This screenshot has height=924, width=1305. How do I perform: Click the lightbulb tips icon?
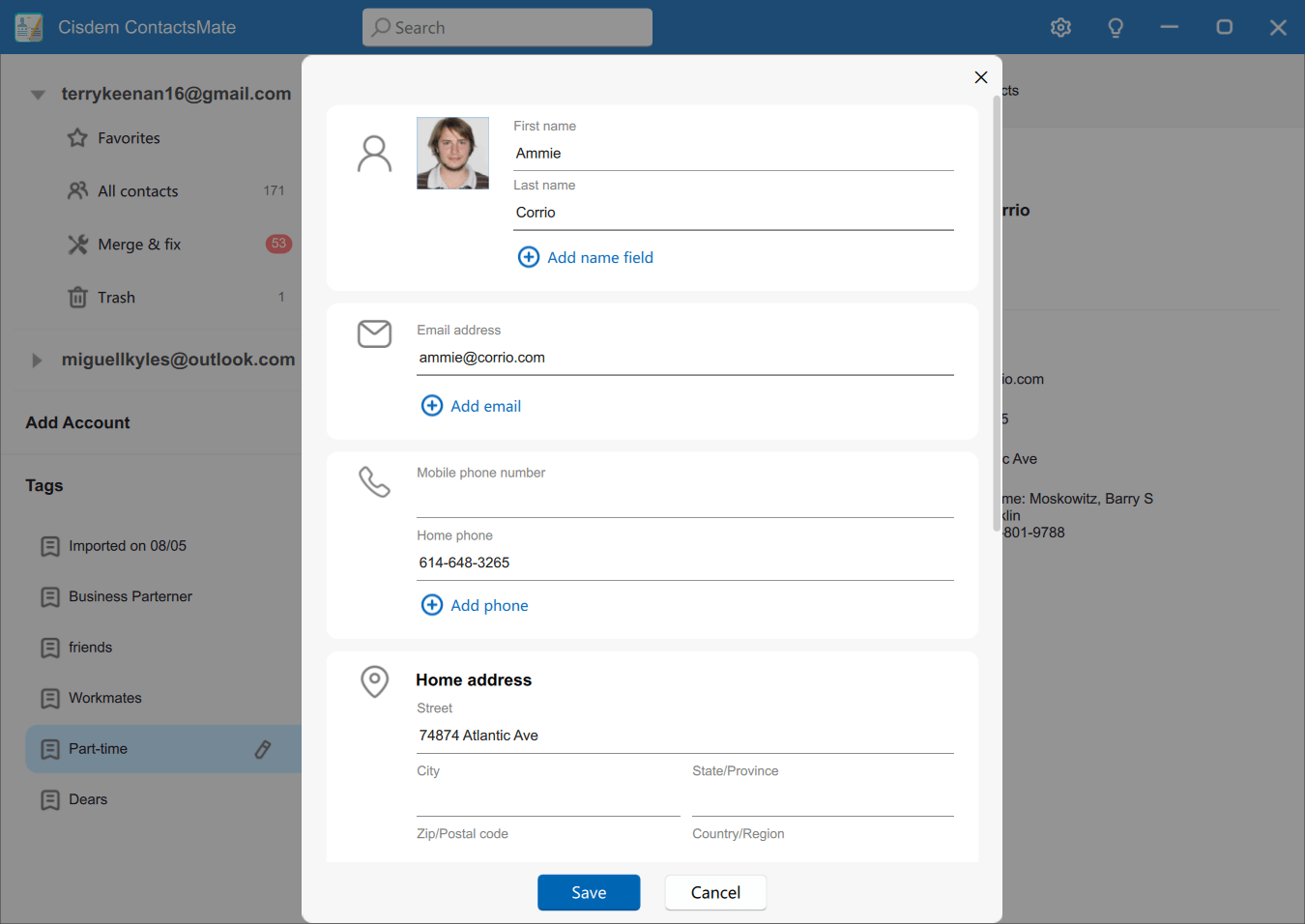coord(1115,27)
